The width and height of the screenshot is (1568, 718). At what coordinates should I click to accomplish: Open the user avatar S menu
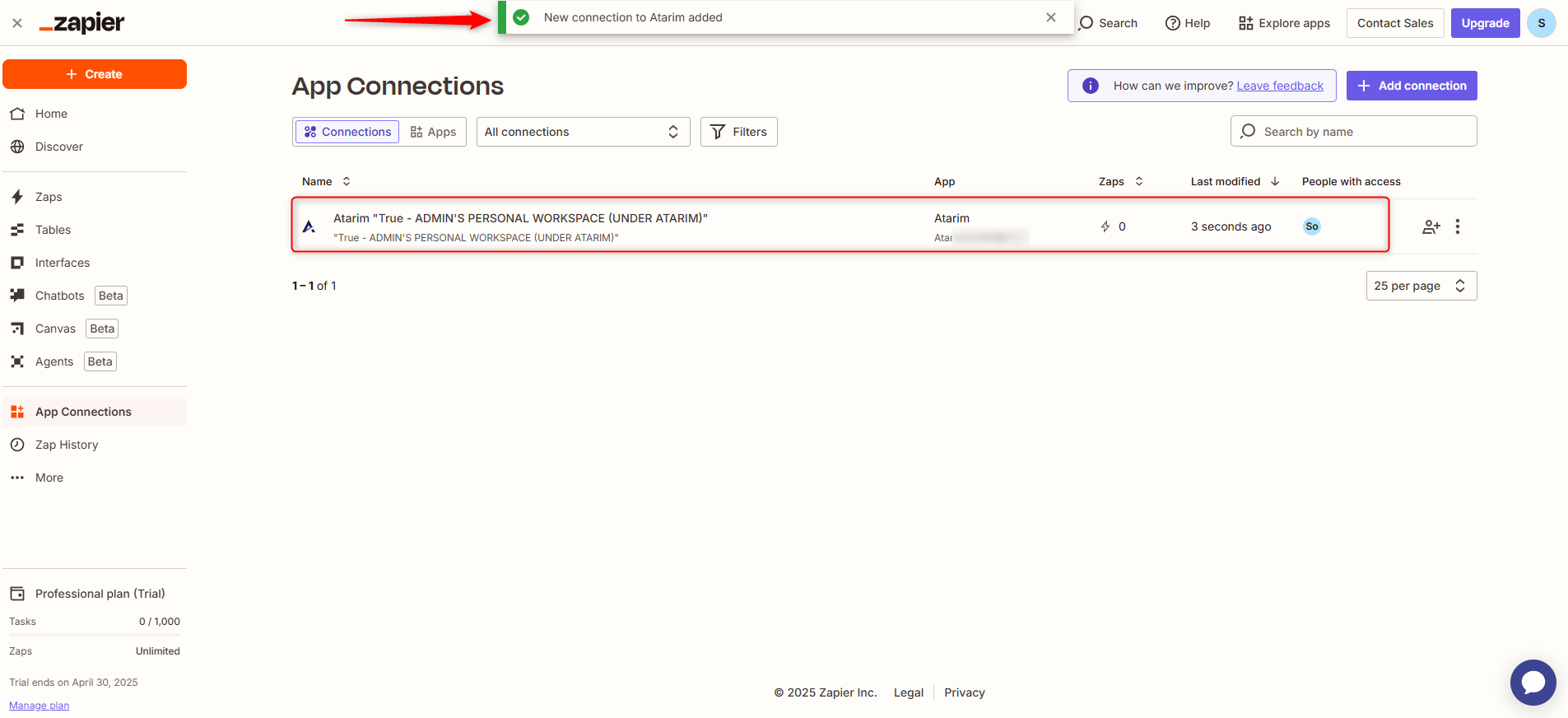pyautogui.click(x=1541, y=23)
